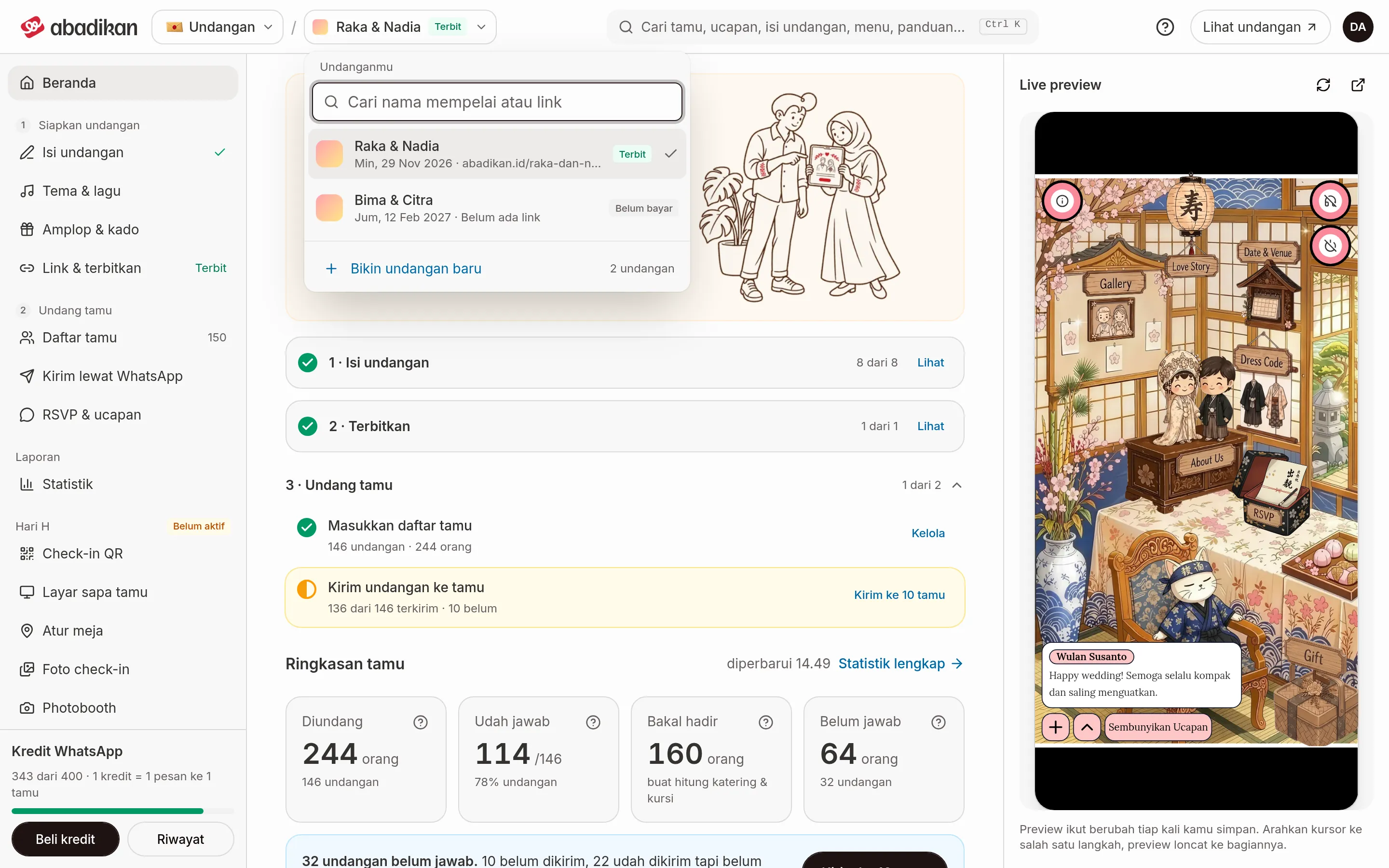Image resolution: width=1389 pixels, height=868 pixels.
Task: Refresh the live preview
Action: click(1323, 85)
